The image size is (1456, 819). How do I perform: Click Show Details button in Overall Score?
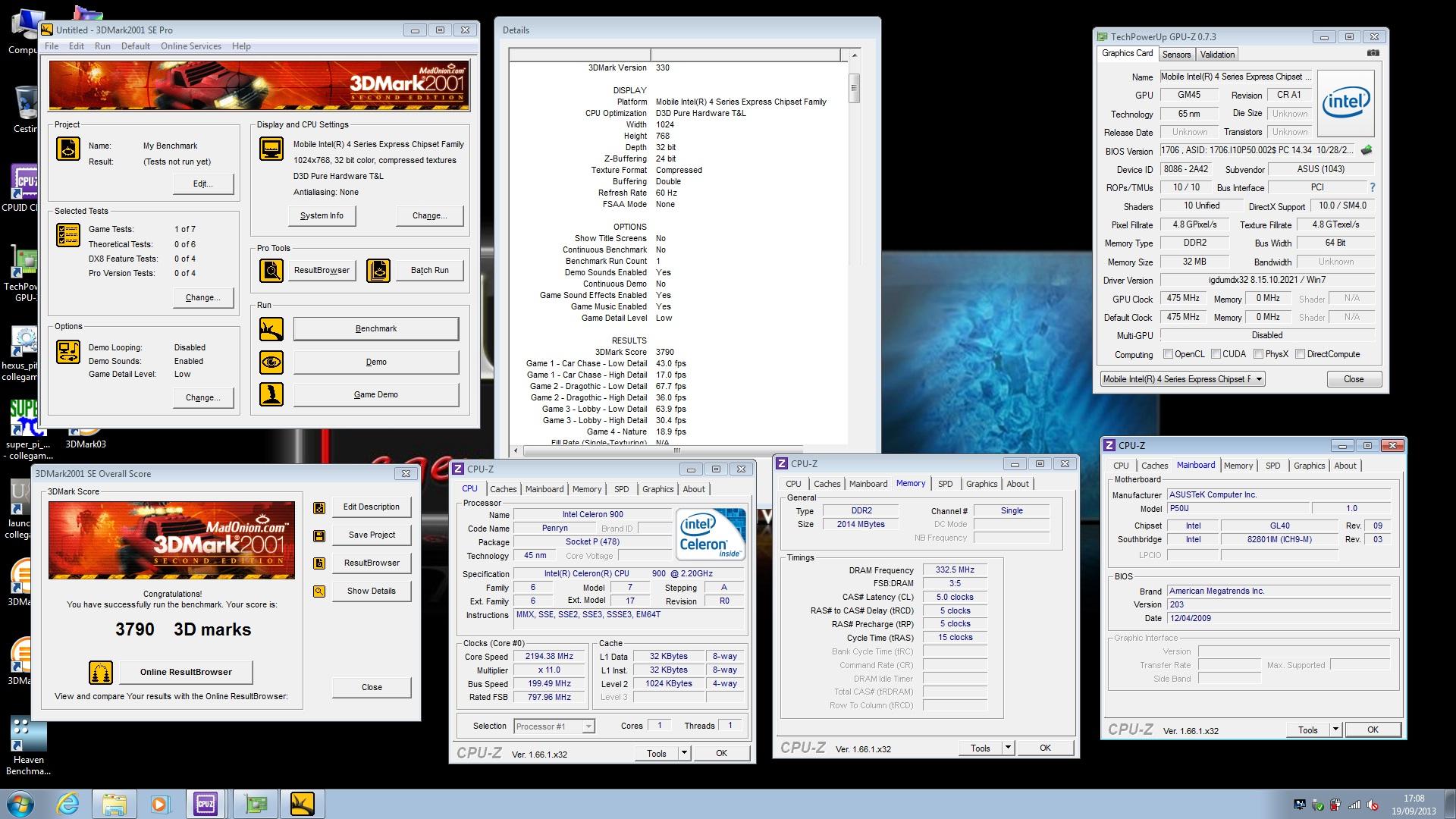[372, 591]
